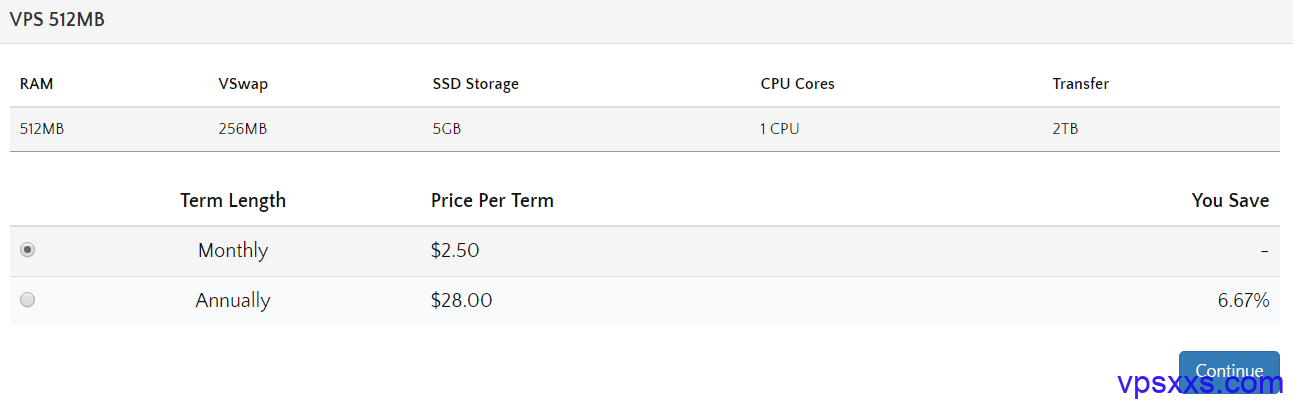This screenshot has height=405, width=1293.
Task: Click the $28.00 annual price
Action: tap(461, 300)
